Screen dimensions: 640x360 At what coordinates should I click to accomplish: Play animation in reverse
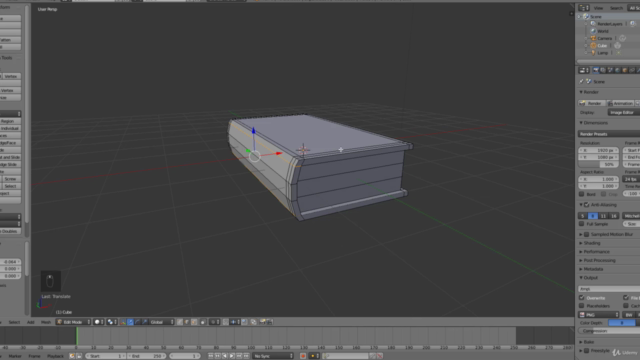tap(224, 356)
